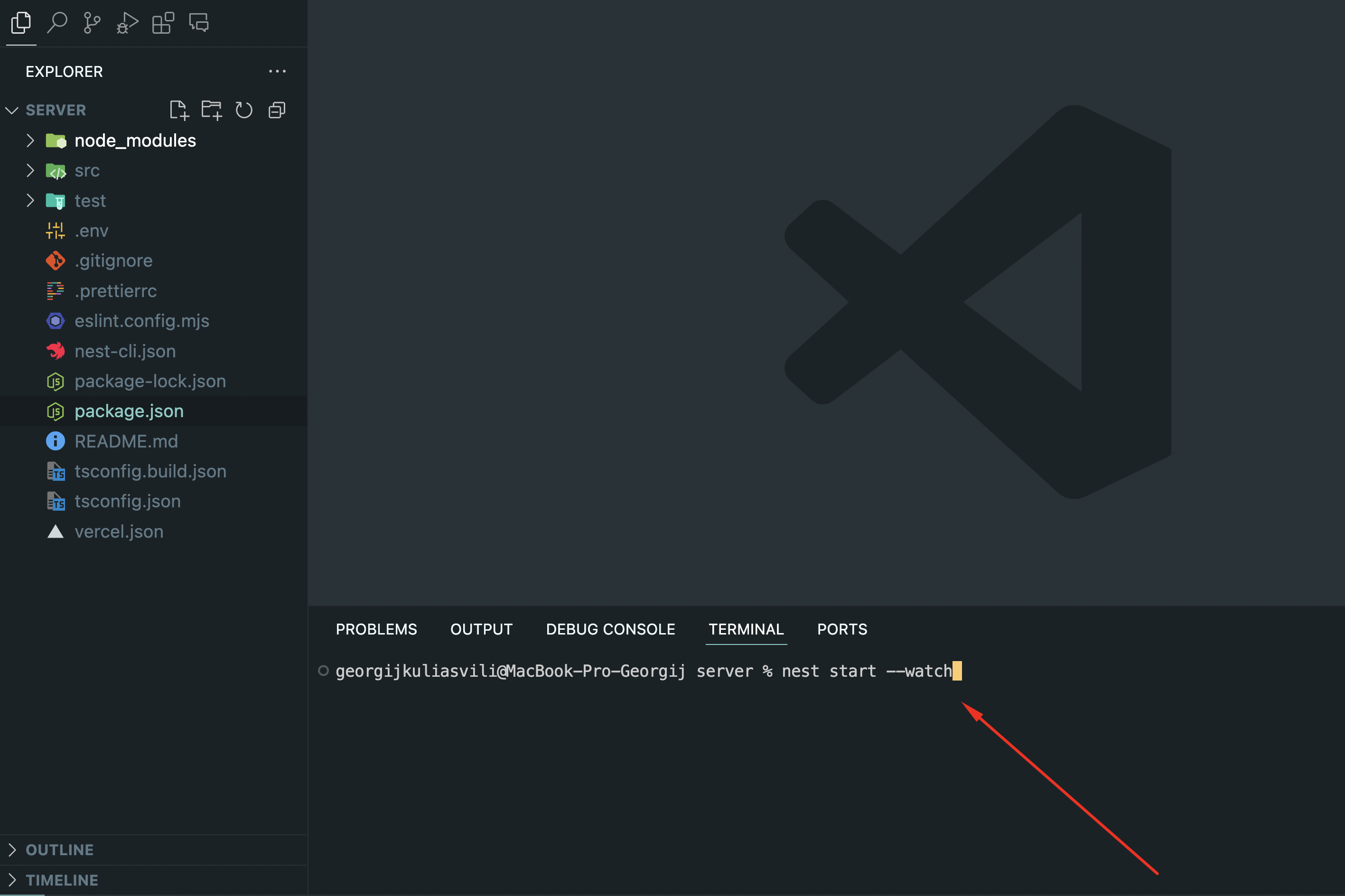Click the test folder icon
This screenshot has height=896, width=1345.
pos(56,201)
